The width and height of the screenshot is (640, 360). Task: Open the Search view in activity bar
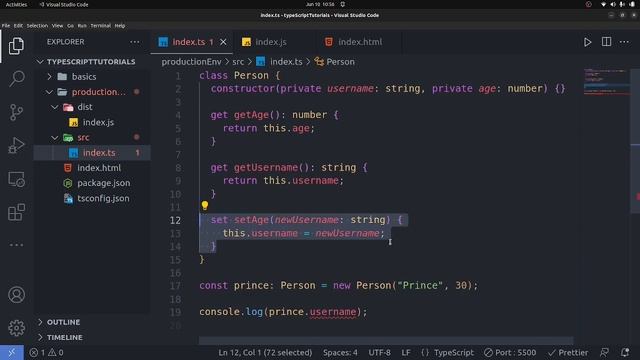[16, 79]
